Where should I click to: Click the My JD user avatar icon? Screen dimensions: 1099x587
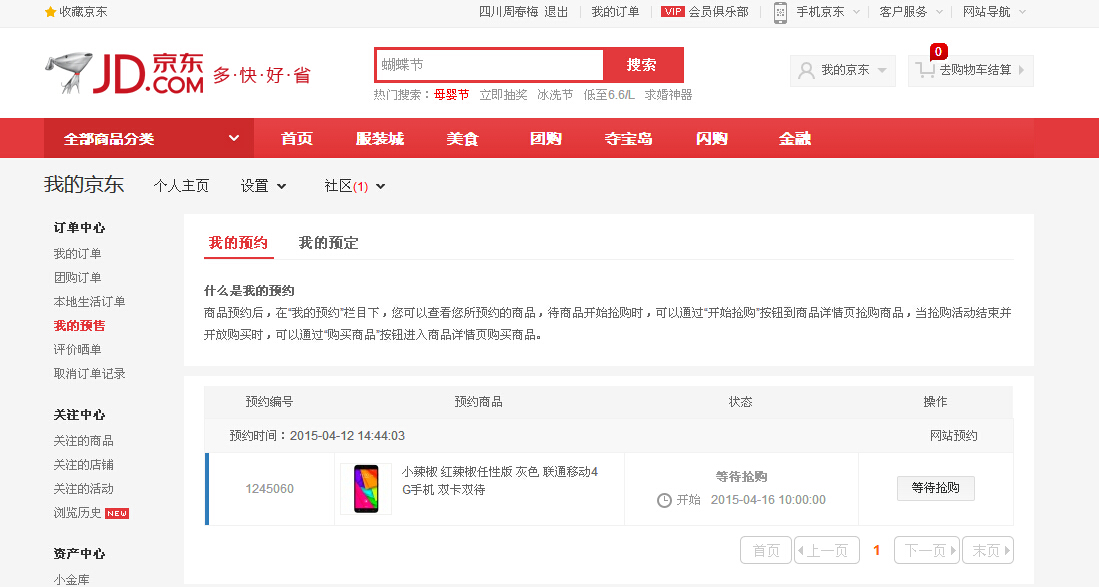point(805,71)
